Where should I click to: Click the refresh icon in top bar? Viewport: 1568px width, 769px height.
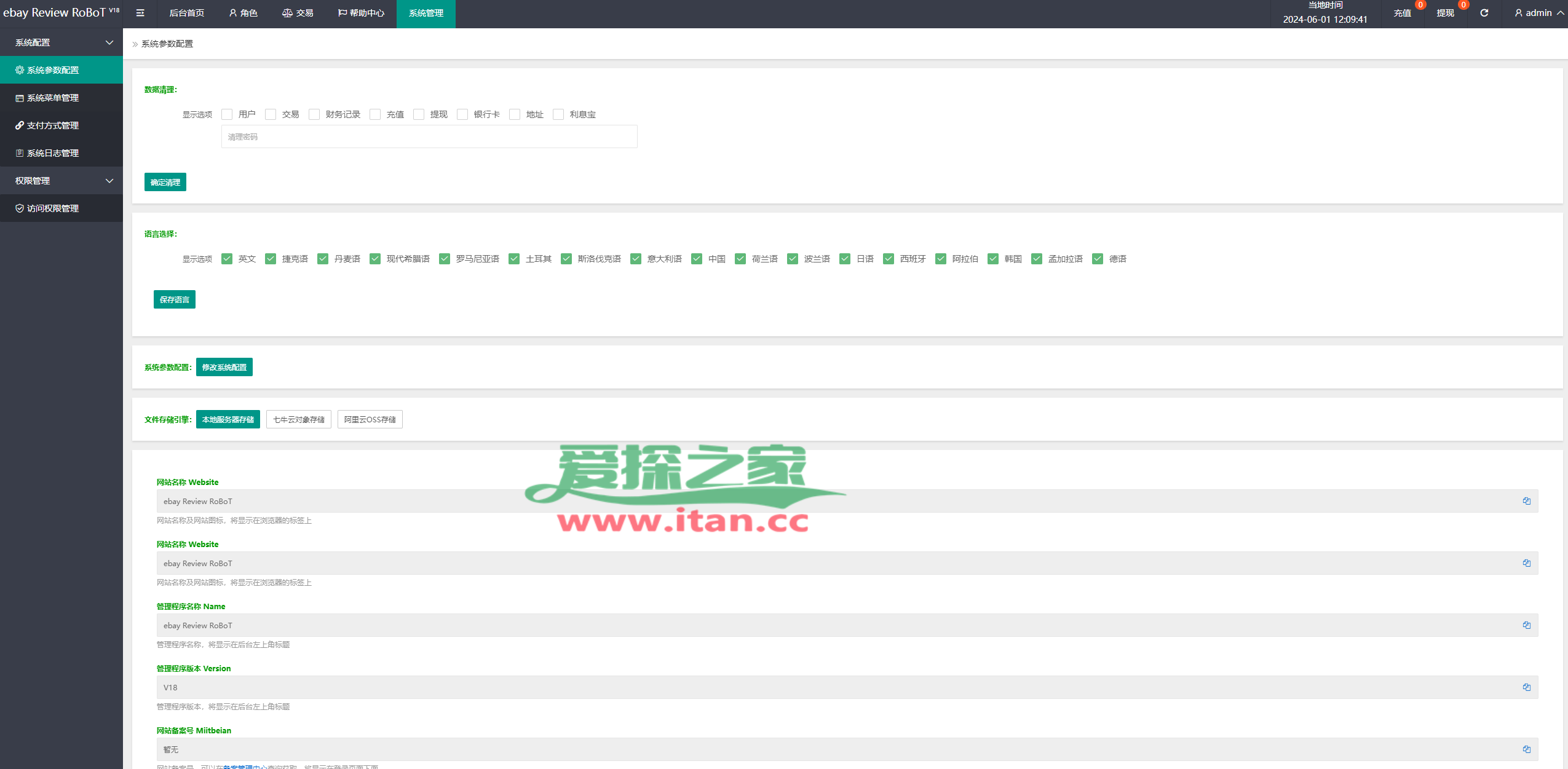tap(1484, 13)
